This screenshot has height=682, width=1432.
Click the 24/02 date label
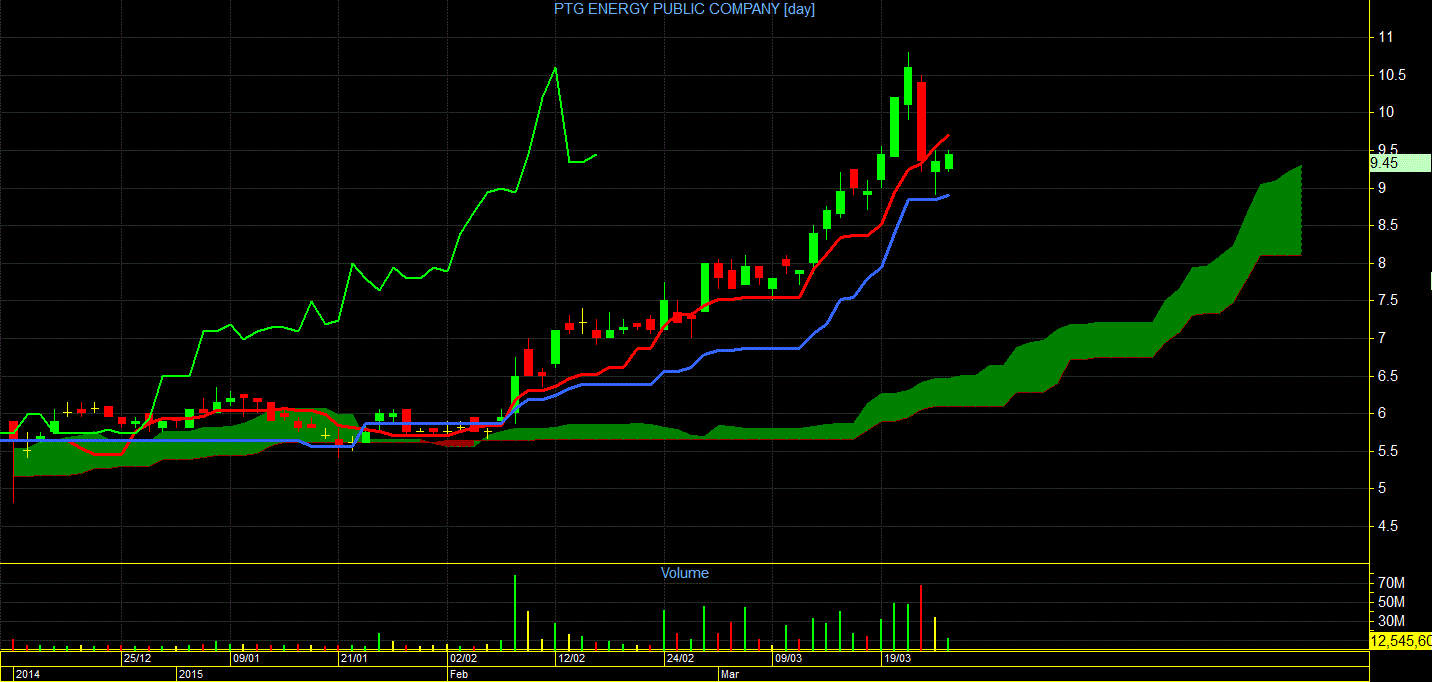point(680,659)
